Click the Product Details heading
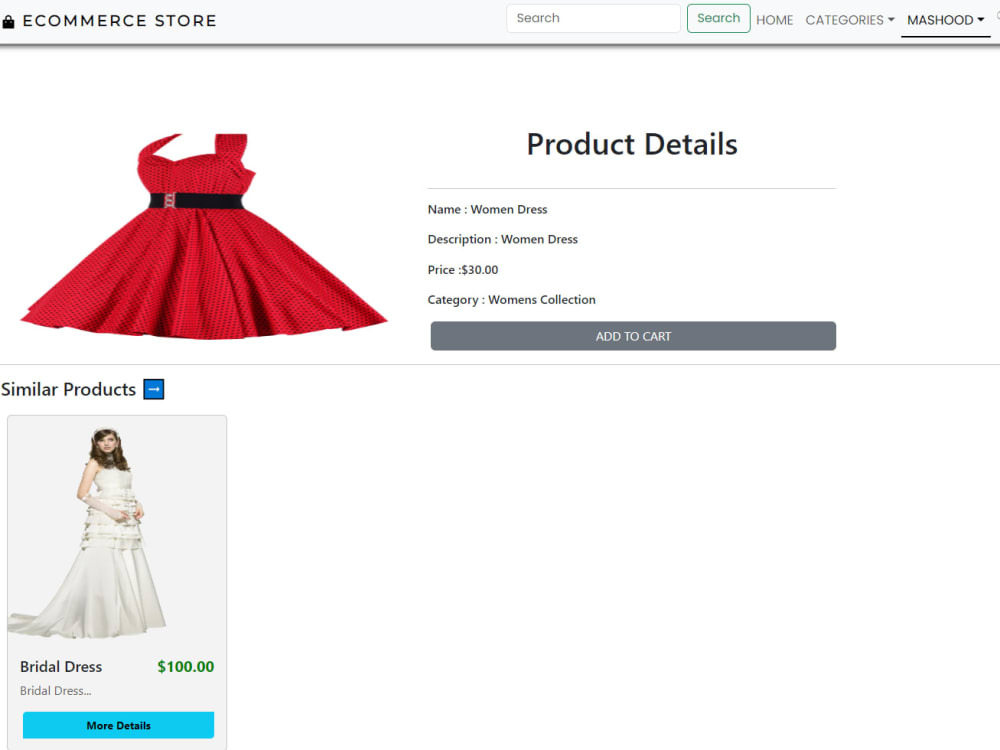This screenshot has width=1000, height=750. pos(631,144)
